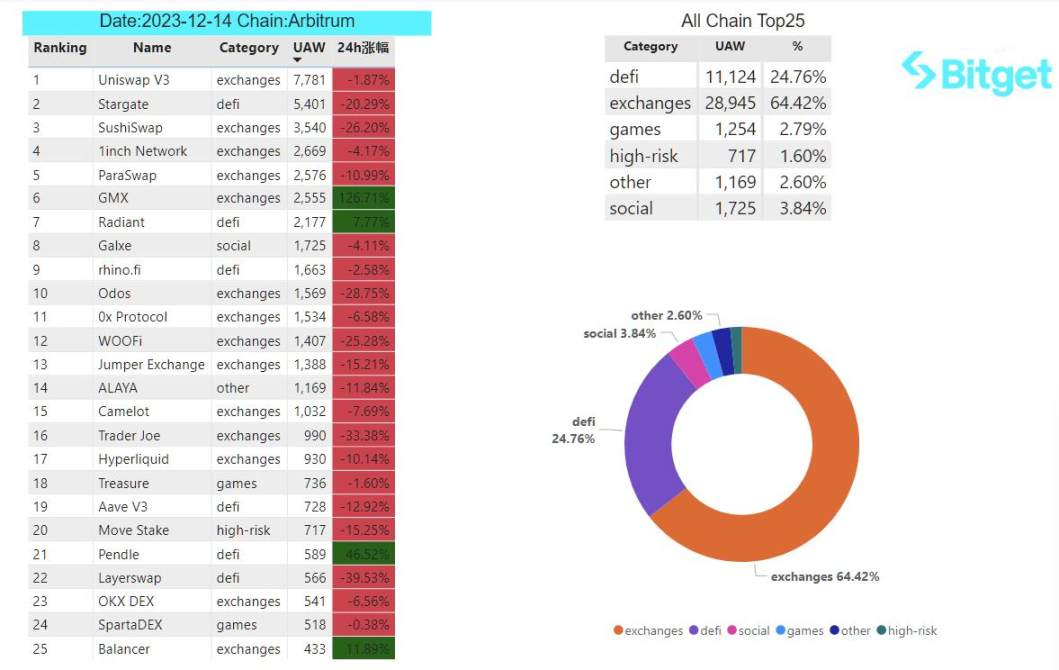Image resolution: width=1059 pixels, height=670 pixels.
Task: Click the % header in summary table
Action: (798, 47)
